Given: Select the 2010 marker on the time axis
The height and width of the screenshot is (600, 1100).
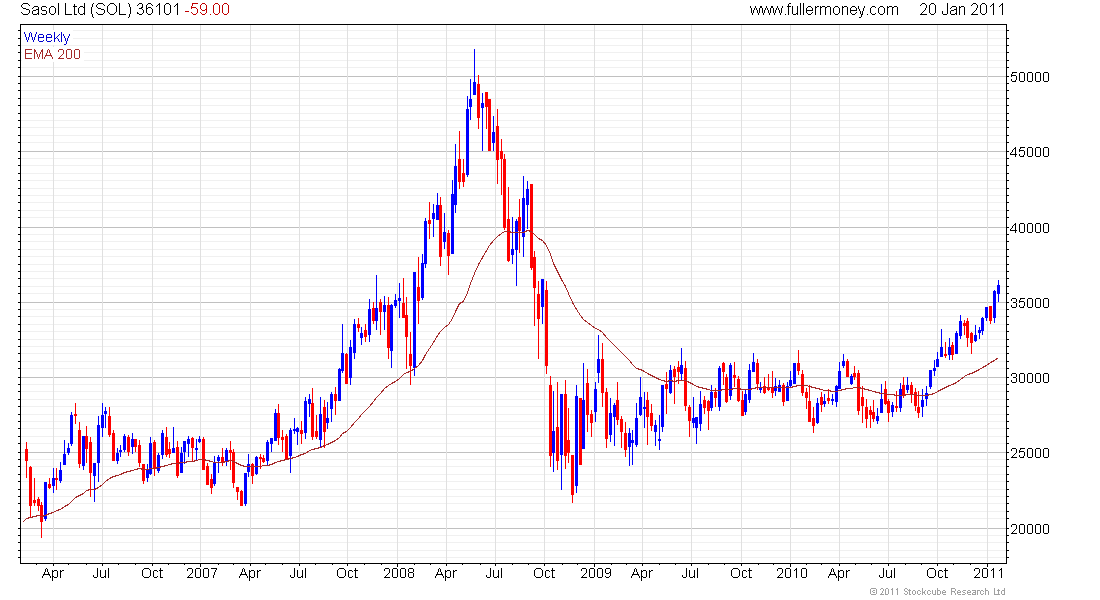Looking at the screenshot, I should (791, 574).
